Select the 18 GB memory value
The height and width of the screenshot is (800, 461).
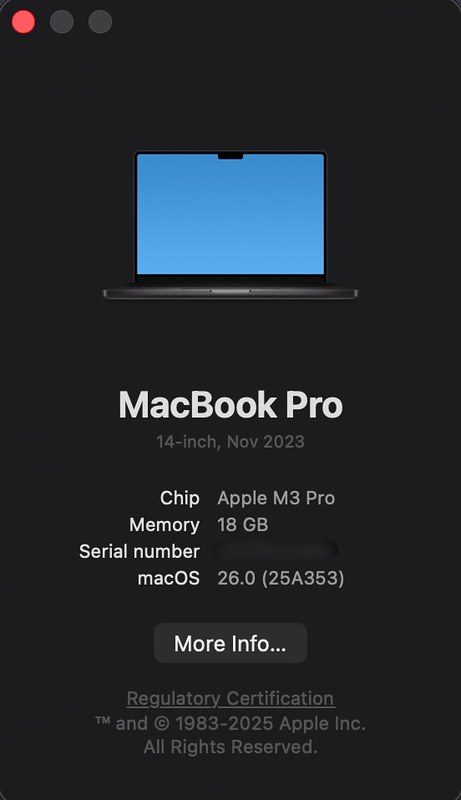pyautogui.click(x=243, y=524)
